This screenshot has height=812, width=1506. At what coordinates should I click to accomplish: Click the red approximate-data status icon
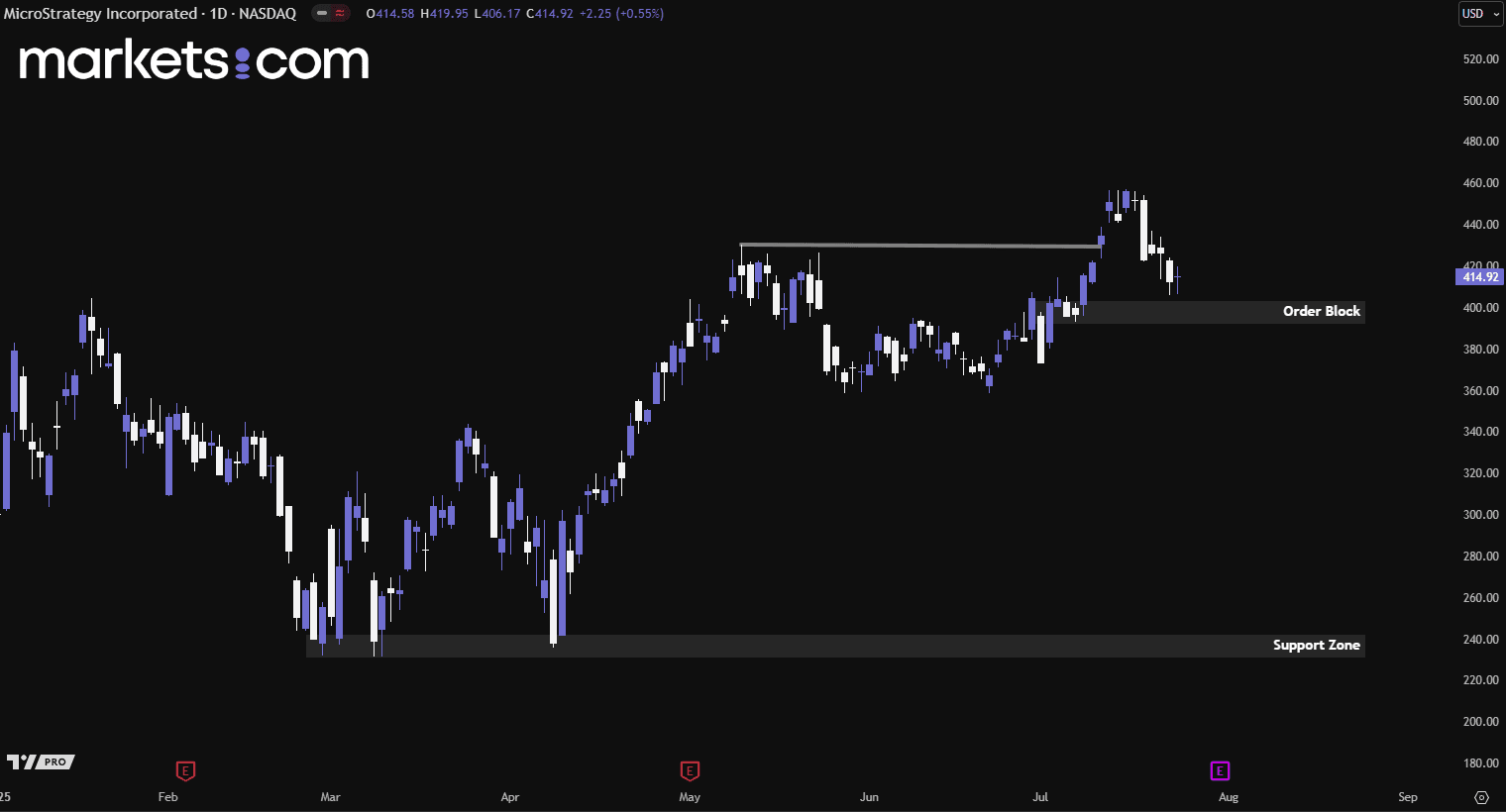[340, 14]
